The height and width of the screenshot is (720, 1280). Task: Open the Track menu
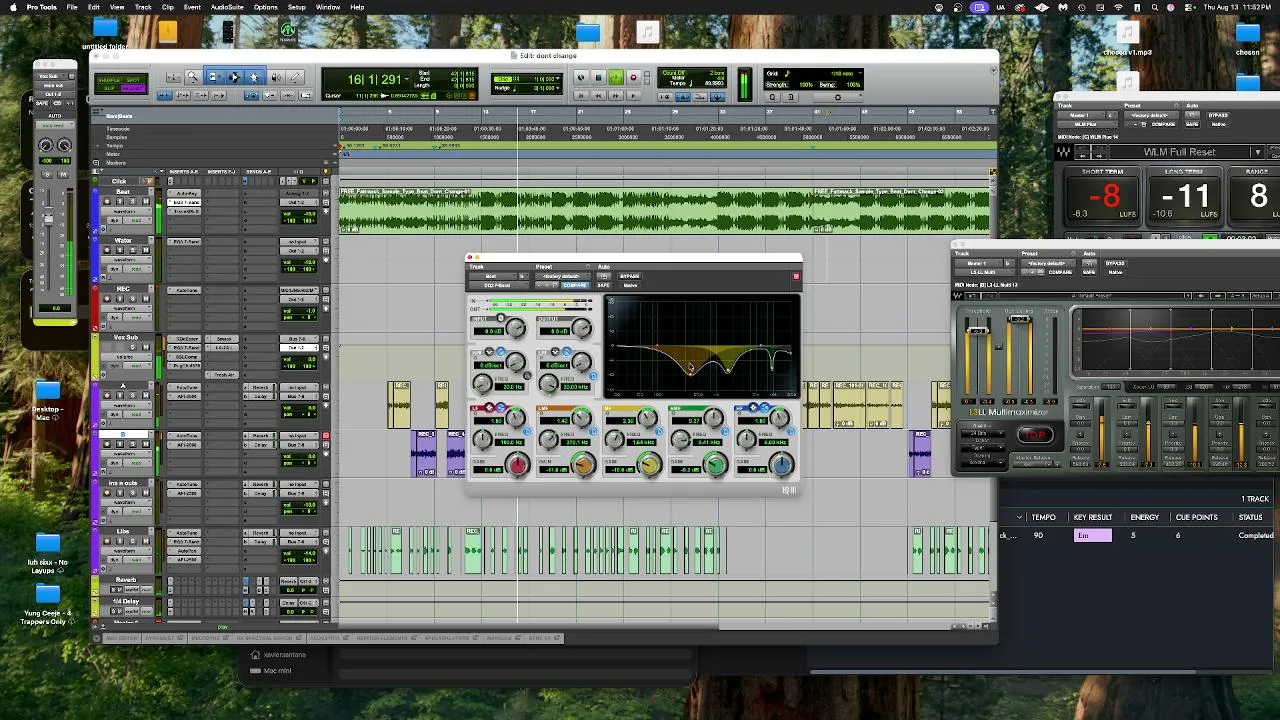[143, 7]
